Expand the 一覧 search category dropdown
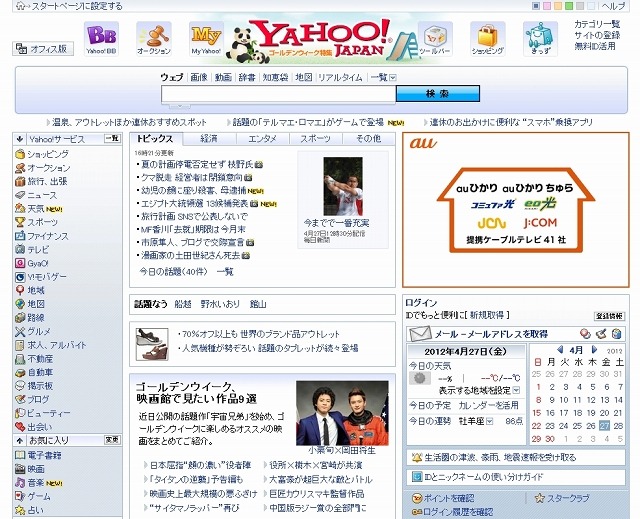Screen dimensions: 640x519 393,77
